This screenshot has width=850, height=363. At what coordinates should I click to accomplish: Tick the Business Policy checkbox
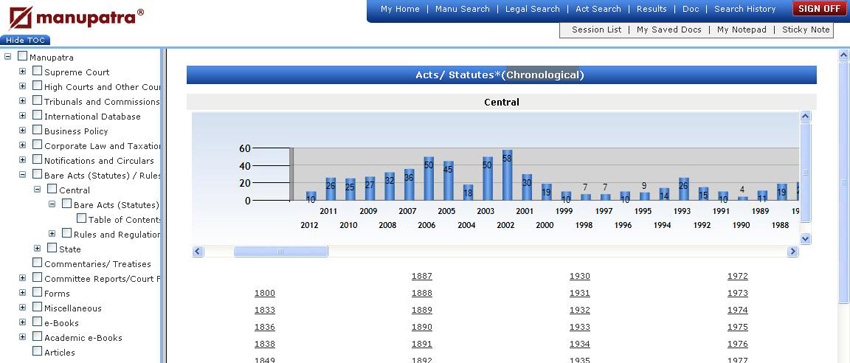coord(37,130)
